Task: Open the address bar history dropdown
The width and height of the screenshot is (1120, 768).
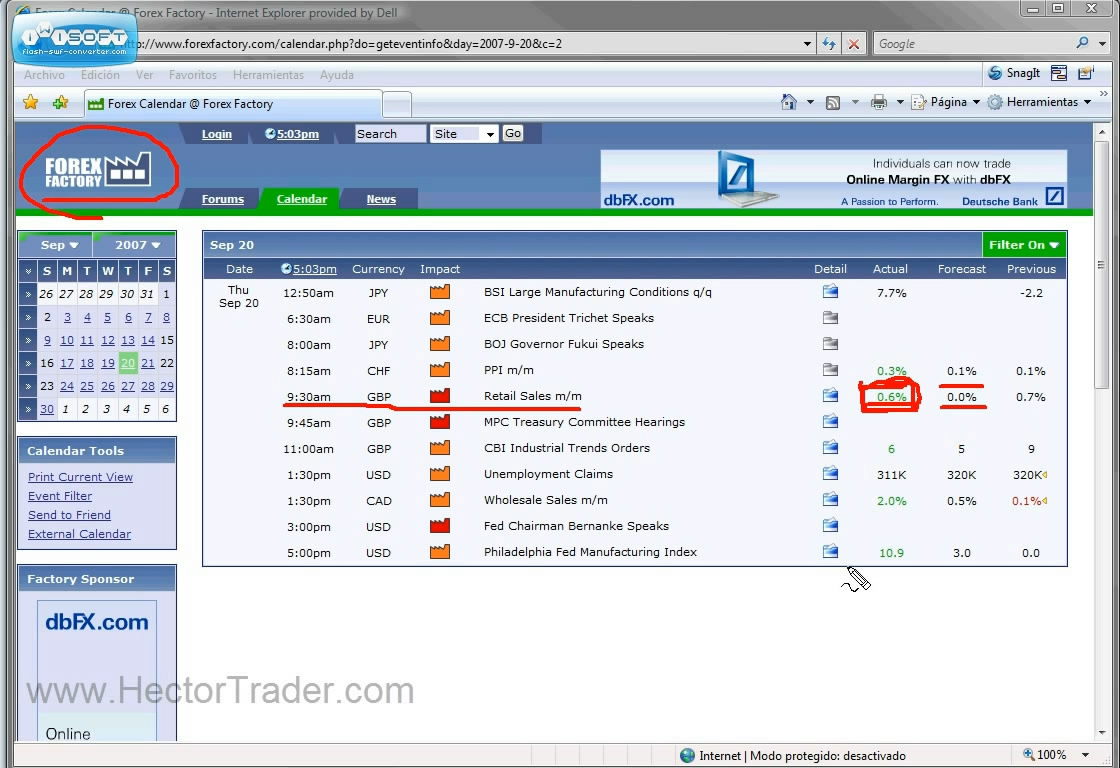Action: [807, 44]
